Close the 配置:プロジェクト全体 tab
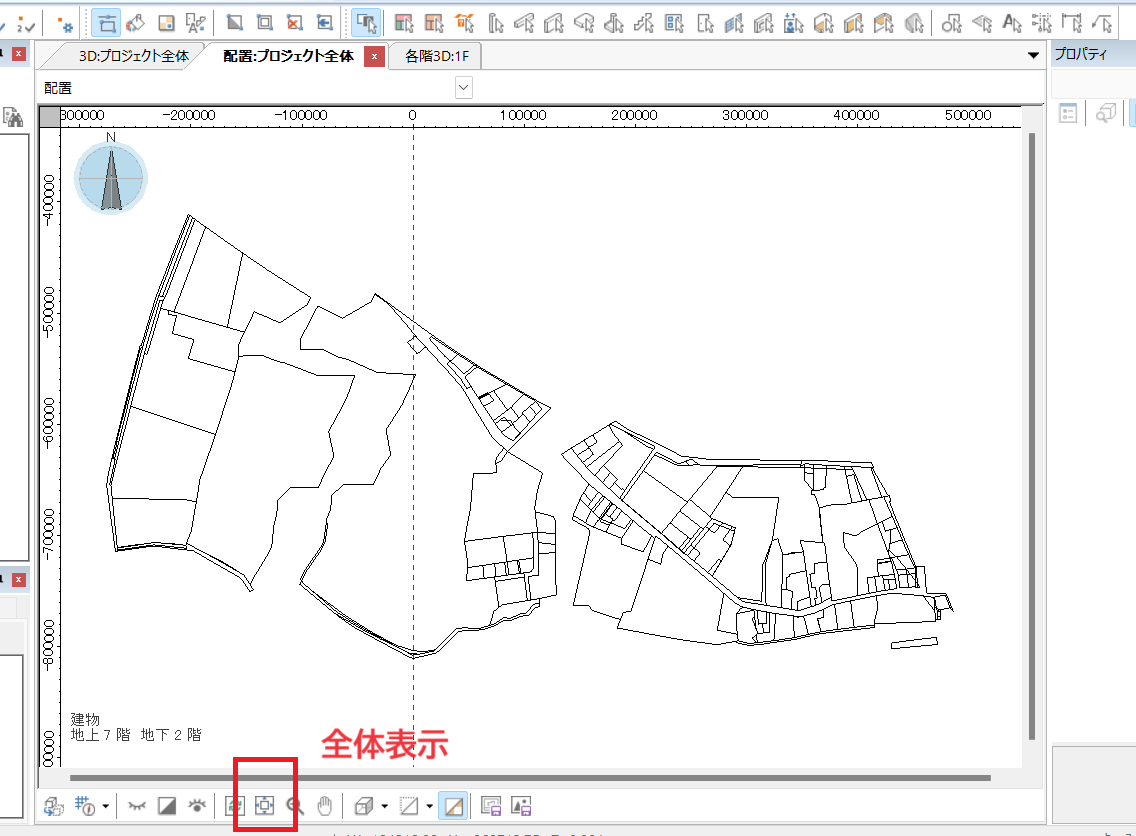This screenshot has width=1136, height=836. click(374, 56)
